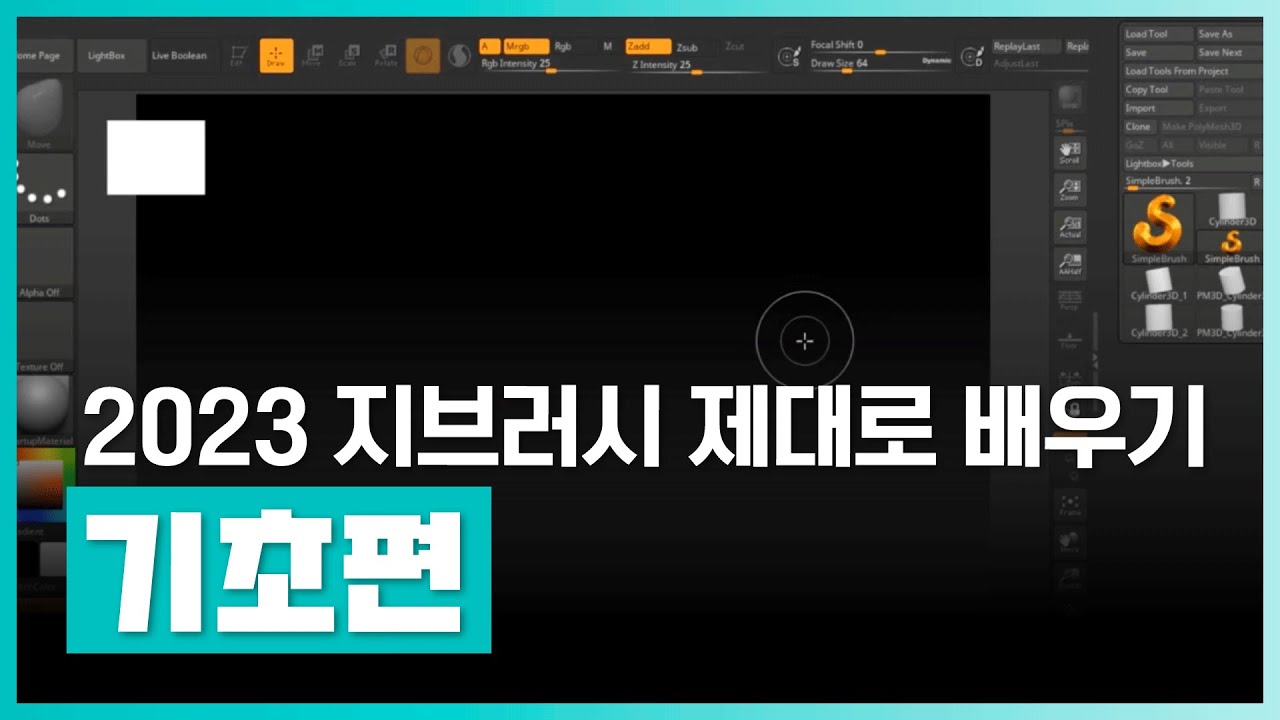The height and width of the screenshot is (720, 1280).
Task: Select the Cylinder3D_1 tool
Action: point(1159,284)
